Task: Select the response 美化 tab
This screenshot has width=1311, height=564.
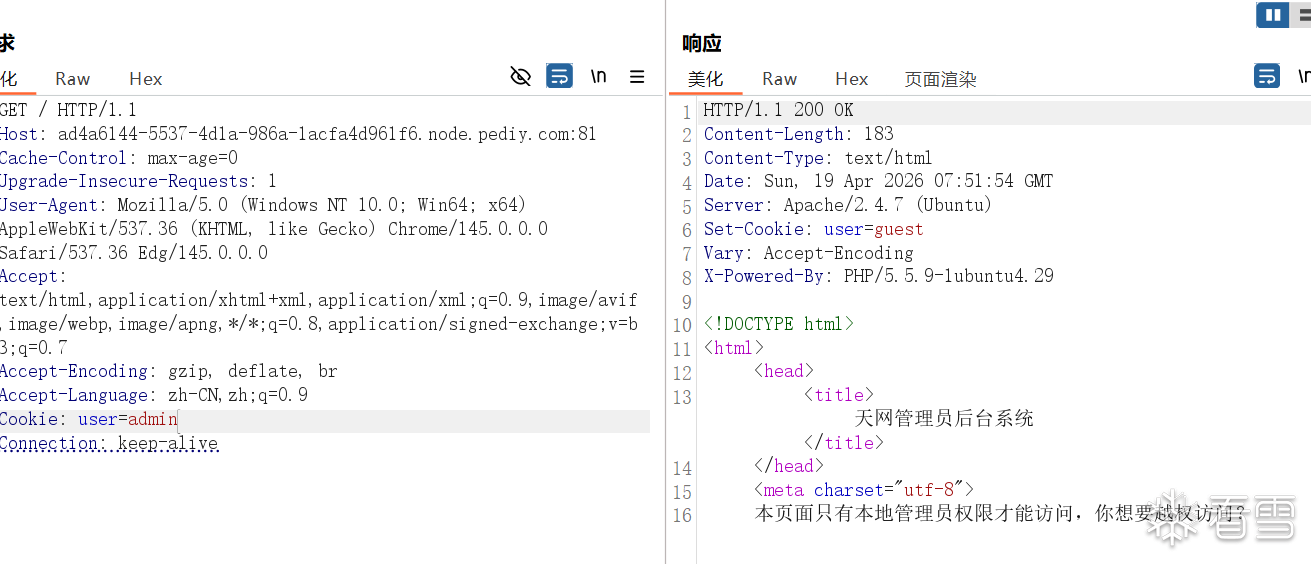Action: tap(705, 79)
